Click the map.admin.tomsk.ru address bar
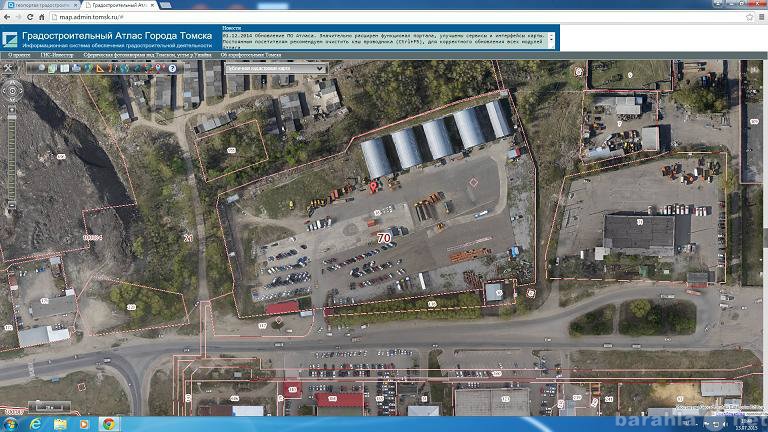Image resolution: width=768 pixels, height=432 pixels. pyautogui.click(x=402, y=17)
